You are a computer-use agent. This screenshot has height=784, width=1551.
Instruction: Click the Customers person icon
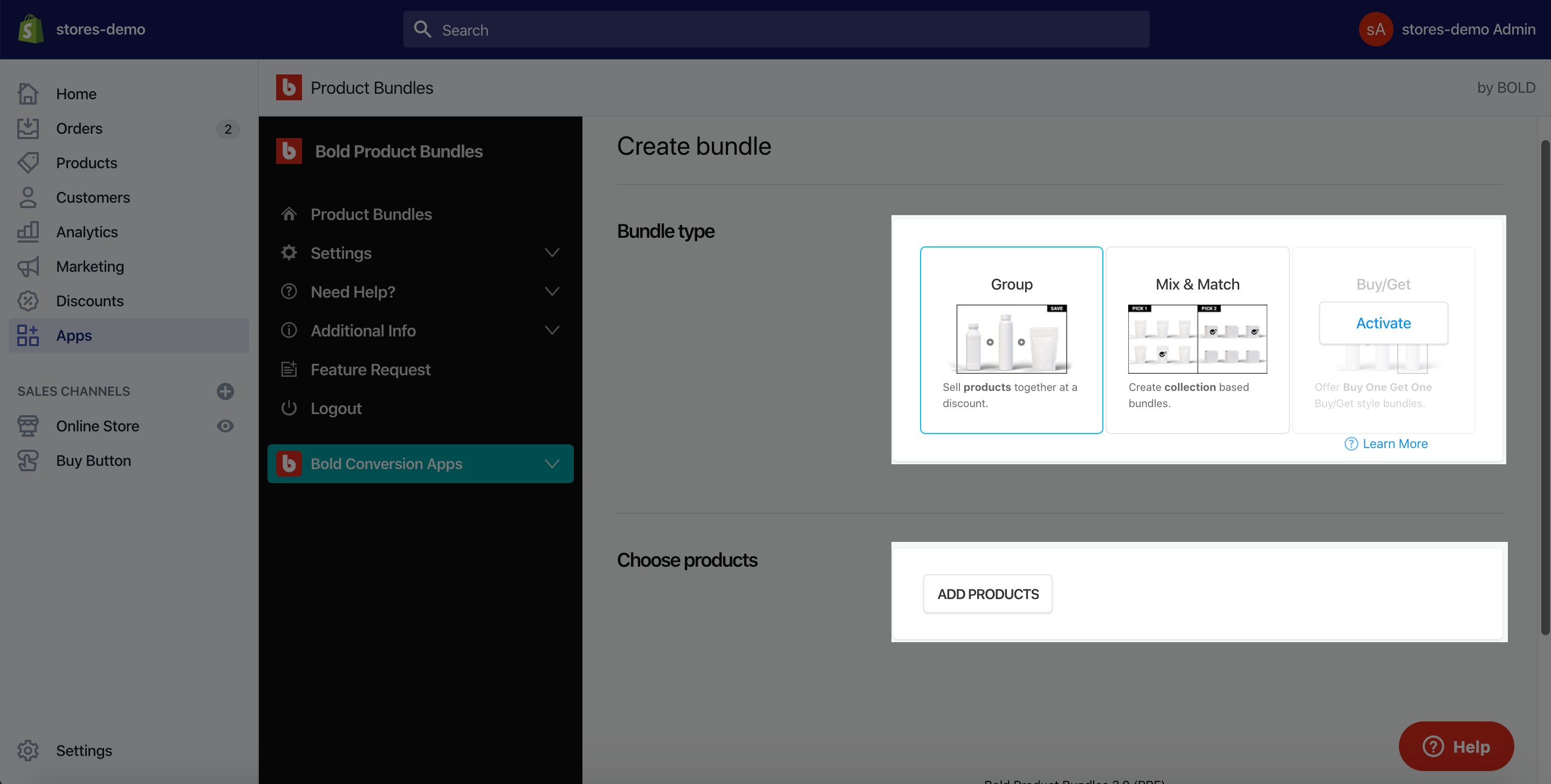(28, 197)
